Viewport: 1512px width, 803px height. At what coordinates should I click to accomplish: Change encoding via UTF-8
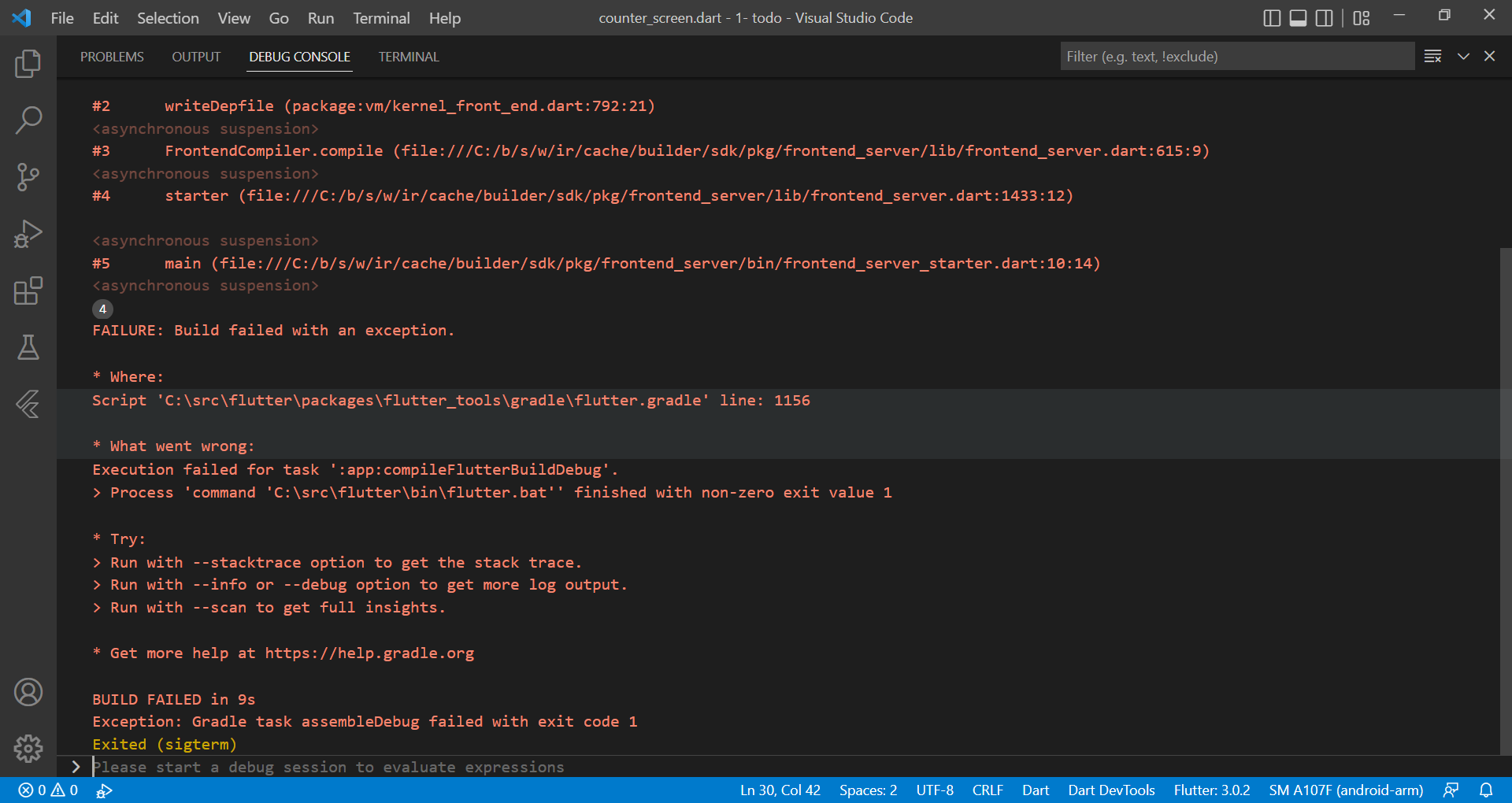[935, 790]
